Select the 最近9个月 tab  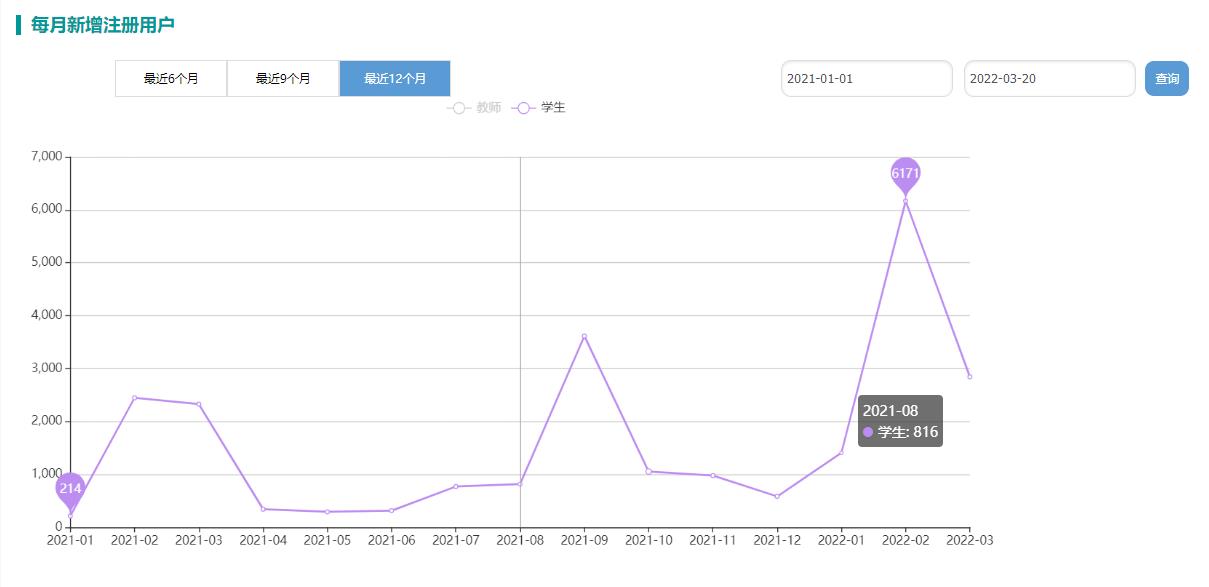pyautogui.click(x=283, y=79)
